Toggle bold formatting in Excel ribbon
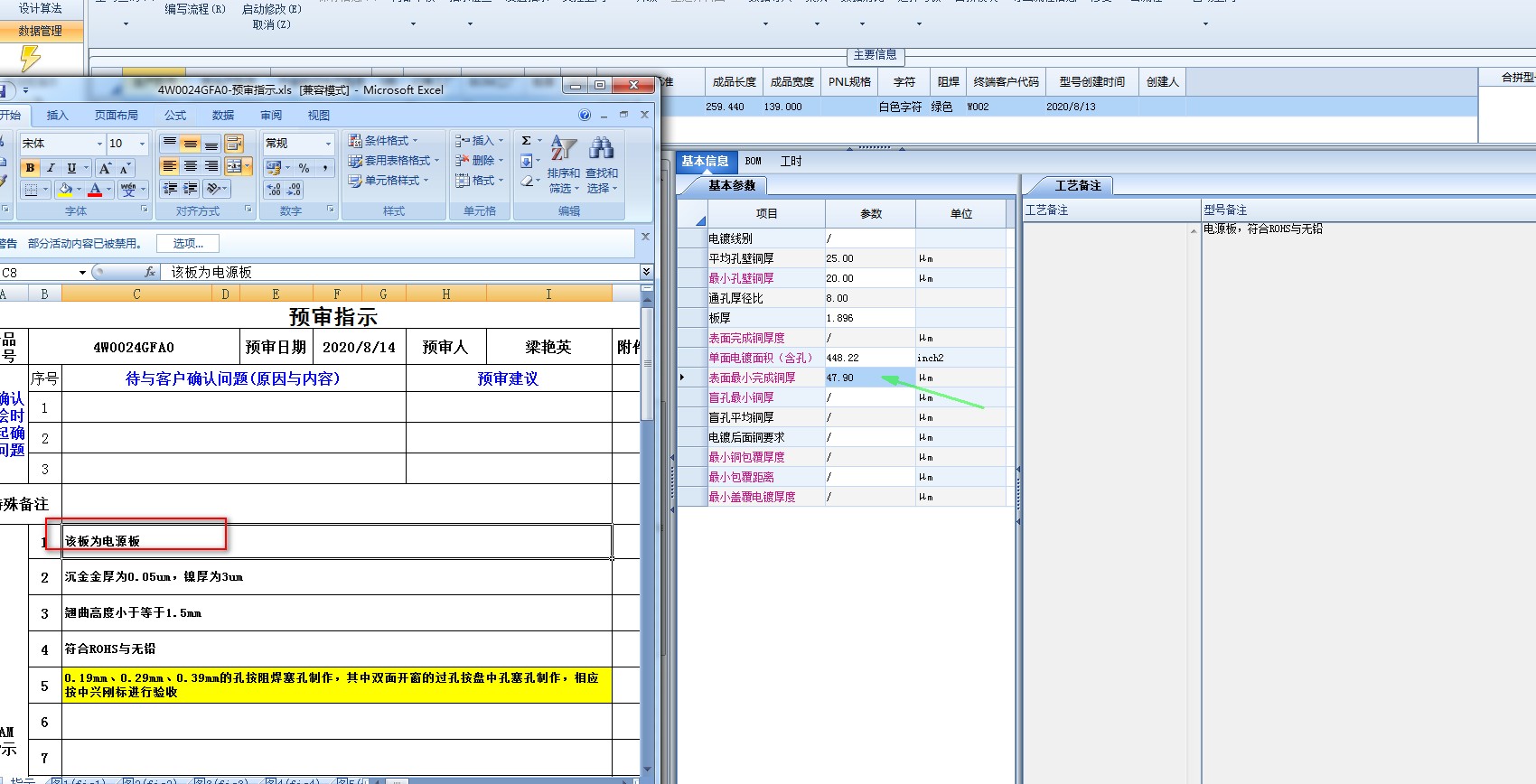The image size is (1536, 784). (30, 168)
